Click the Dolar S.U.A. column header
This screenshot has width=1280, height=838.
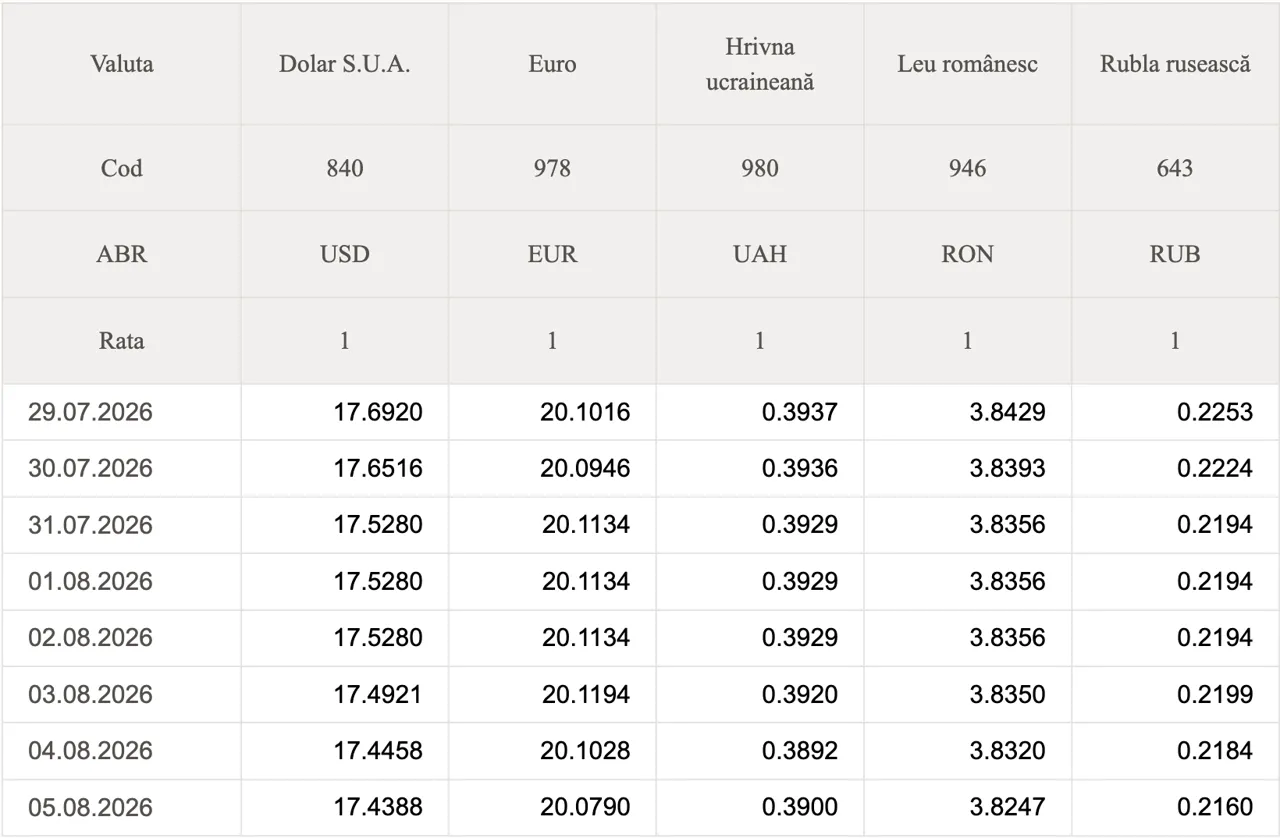click(x=345, y=64)
